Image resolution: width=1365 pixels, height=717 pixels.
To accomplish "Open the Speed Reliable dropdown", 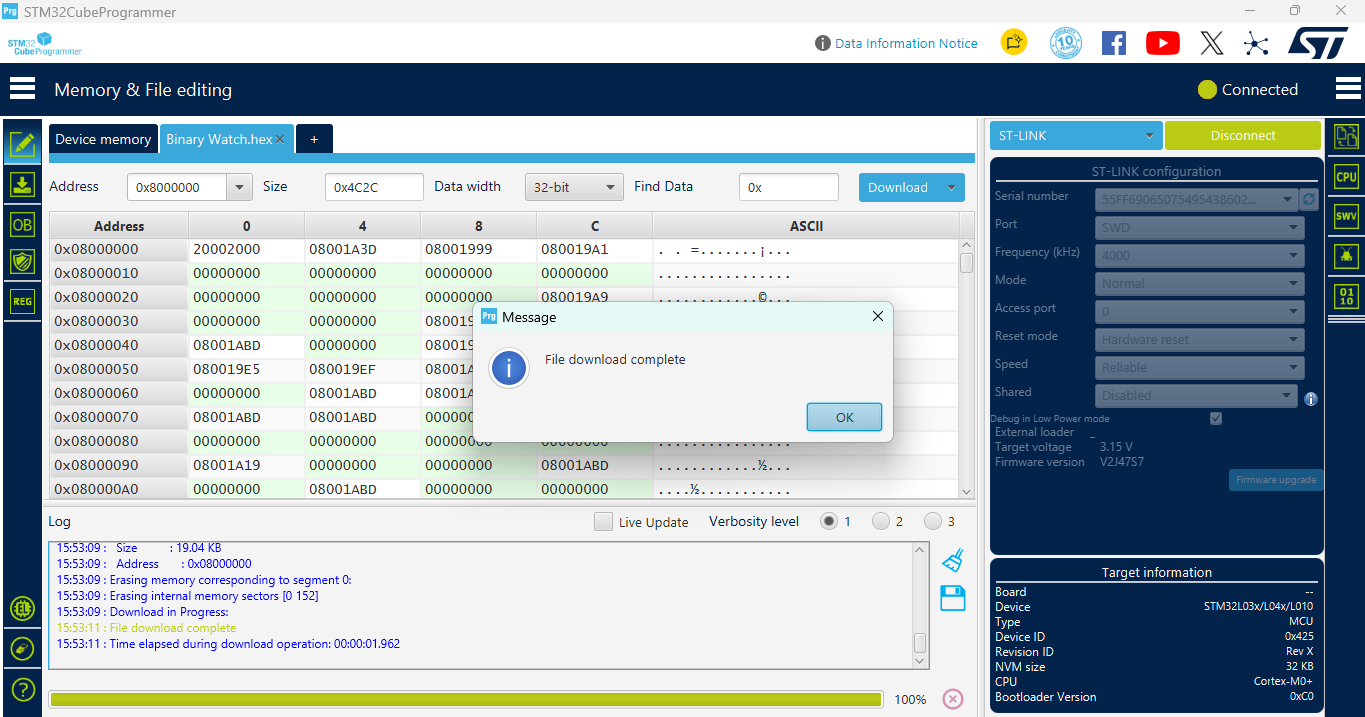I will 1199,367.
